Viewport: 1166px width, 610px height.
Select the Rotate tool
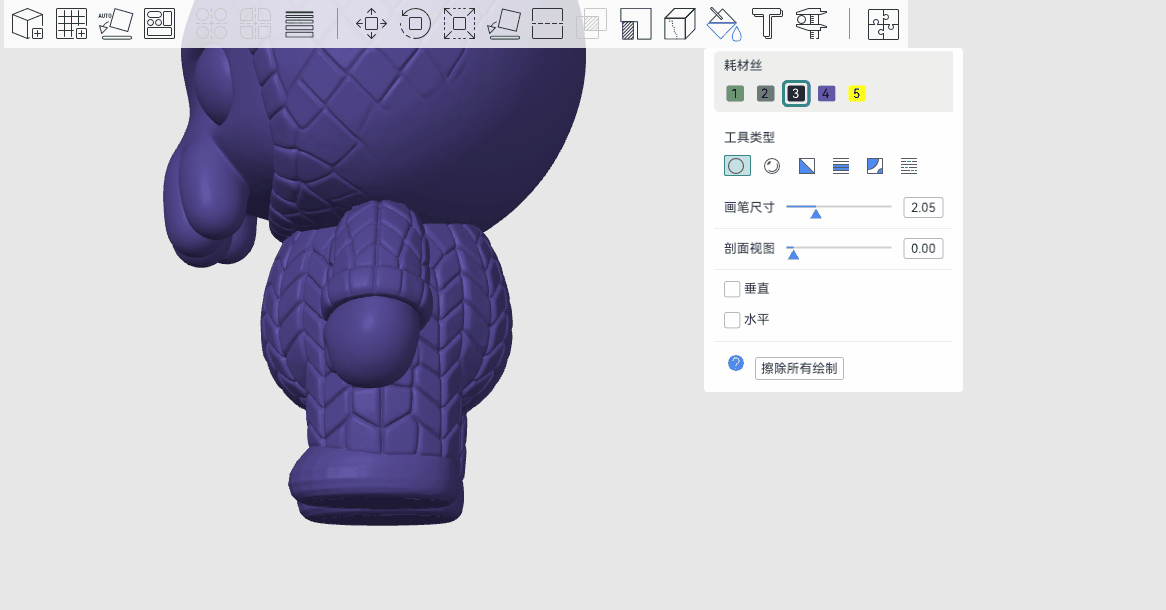pos(415,24)
